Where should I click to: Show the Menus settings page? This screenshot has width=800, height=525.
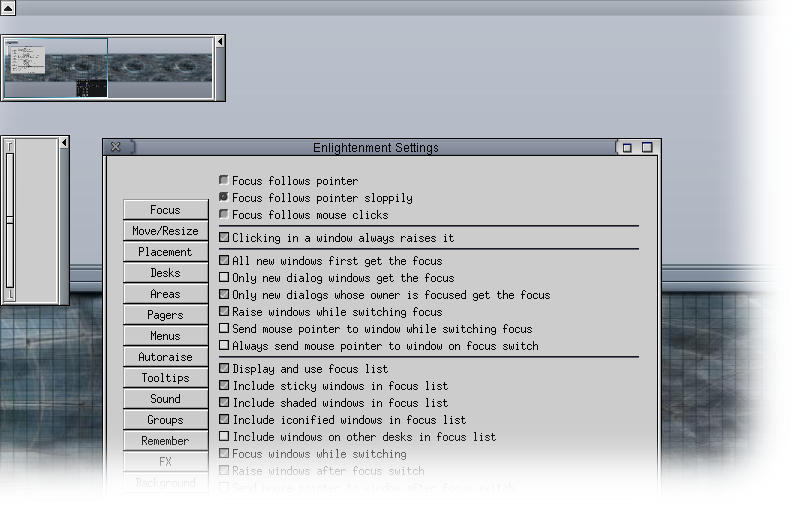pos(165,336)
